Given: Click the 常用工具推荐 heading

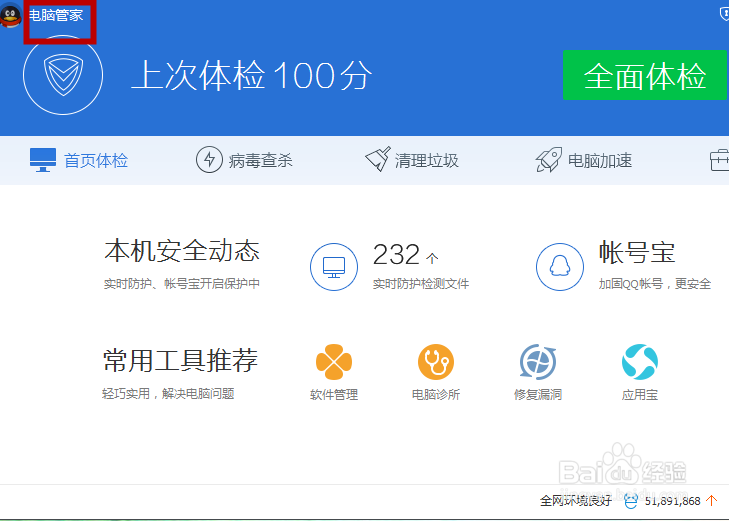Looking at the screenshot, I should pyautogui.click(x=180, y=361).
